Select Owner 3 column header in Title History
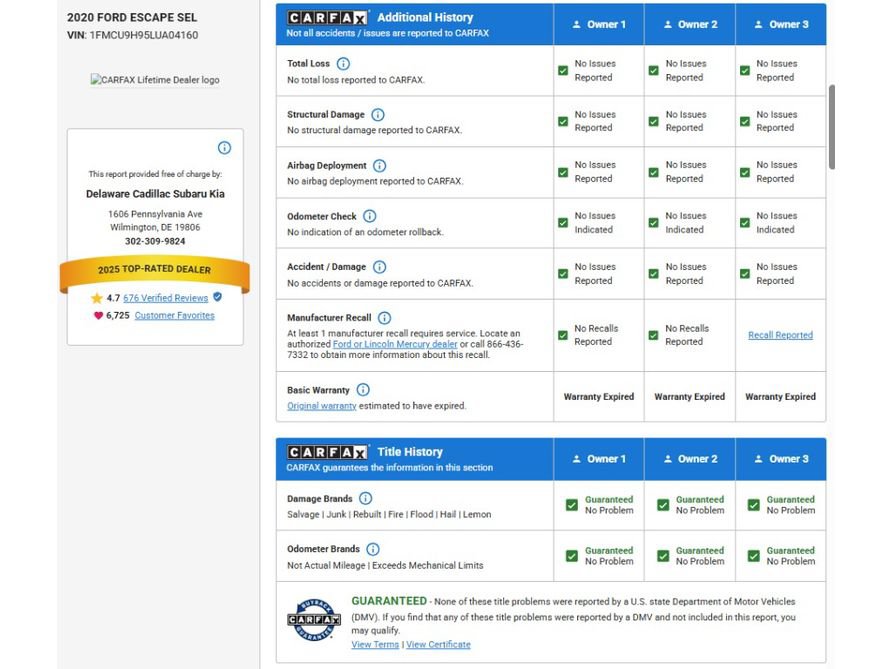Image resolution: width=893 pixels, height=669 pixels. pos(781,459)
